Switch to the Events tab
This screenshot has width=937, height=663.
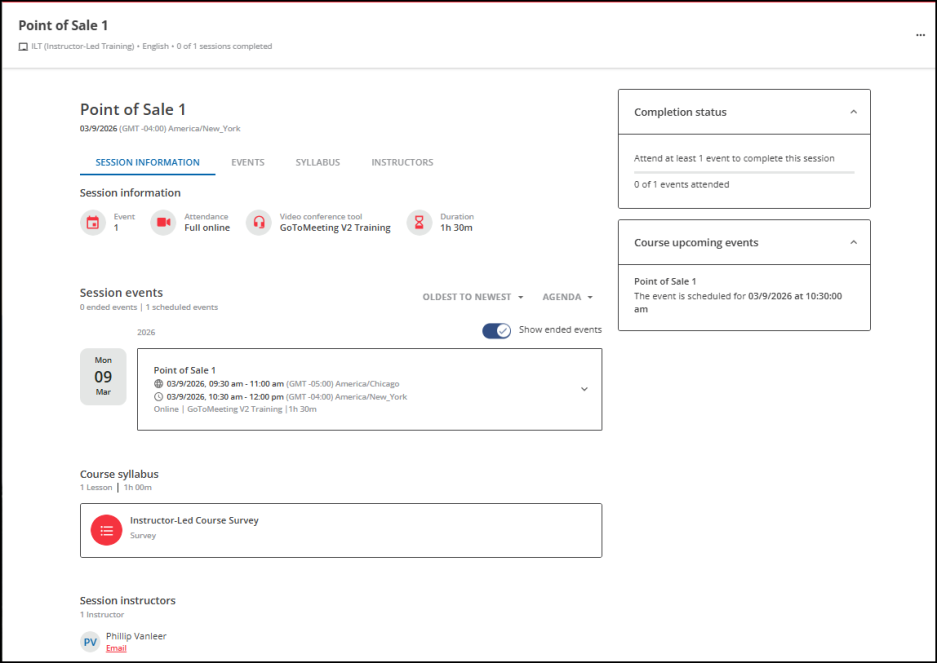[x=248, y=162]
